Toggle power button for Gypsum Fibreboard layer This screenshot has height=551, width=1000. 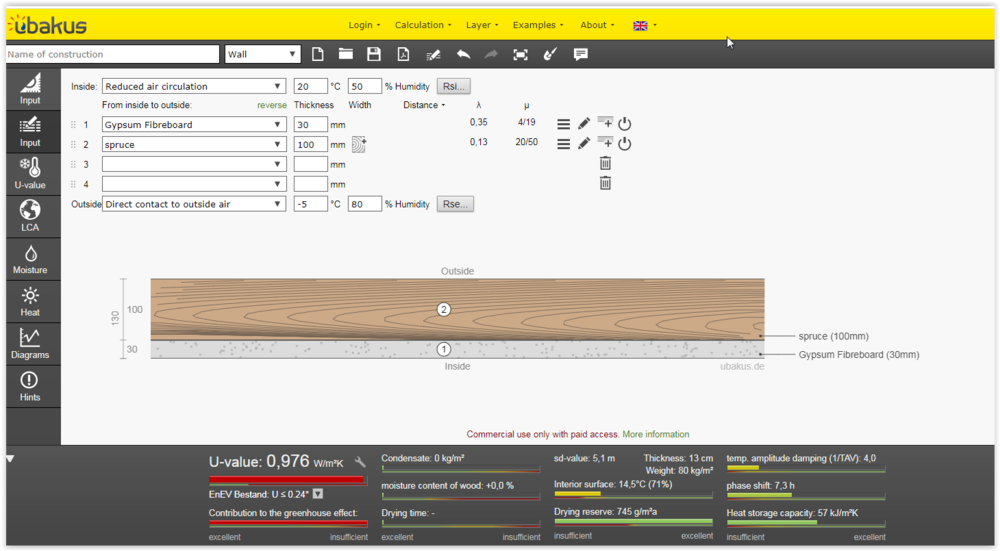click(625, 124)
